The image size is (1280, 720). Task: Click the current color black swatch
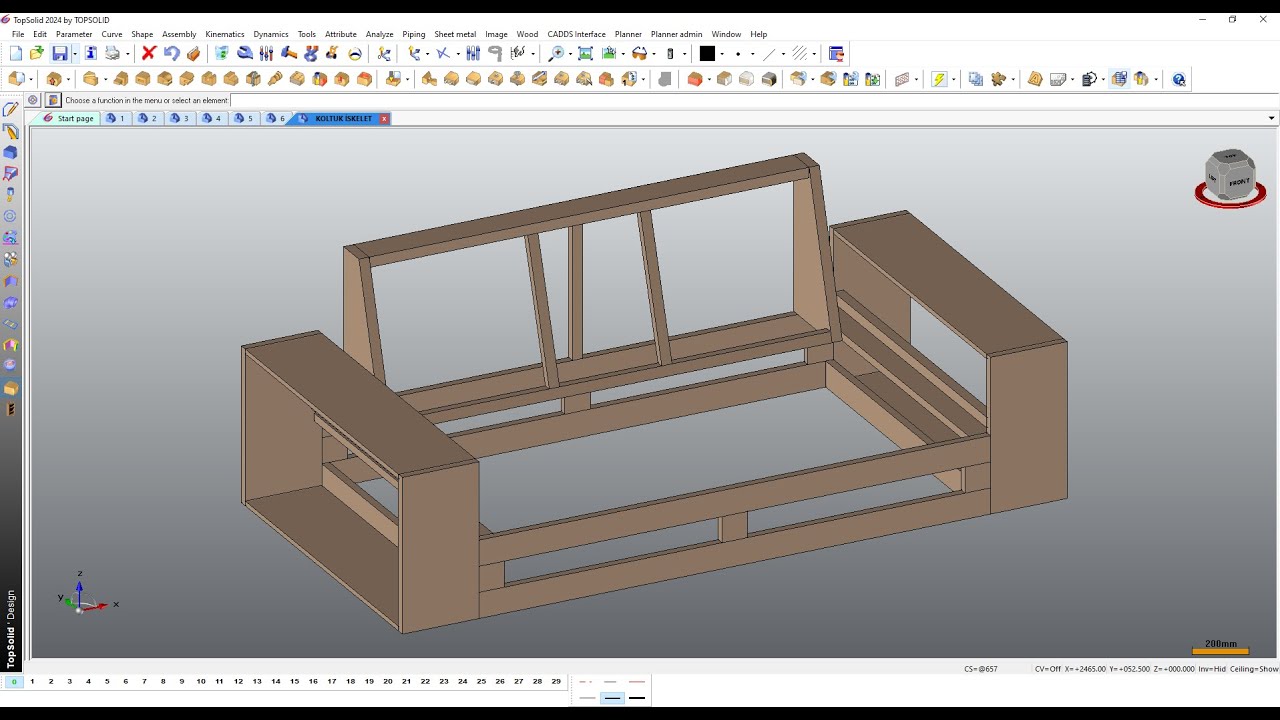coord(707,53)
